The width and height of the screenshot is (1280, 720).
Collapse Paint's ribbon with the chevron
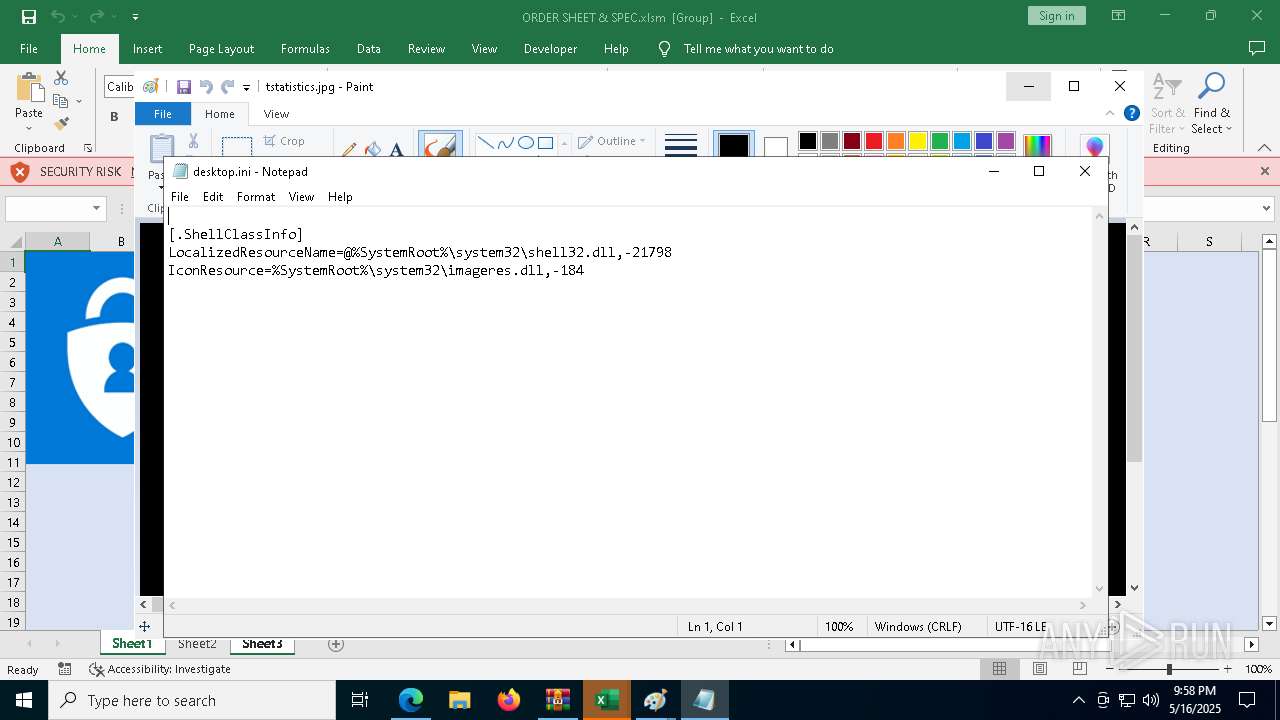pos(1109,113)
